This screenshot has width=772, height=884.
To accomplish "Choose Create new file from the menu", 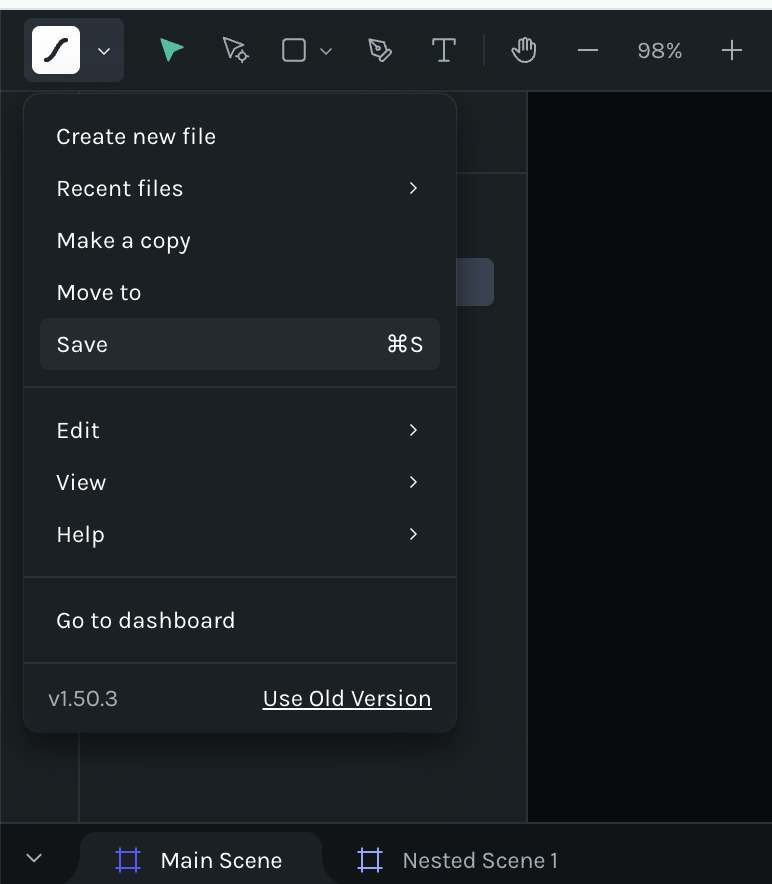I will click(136, 136).
